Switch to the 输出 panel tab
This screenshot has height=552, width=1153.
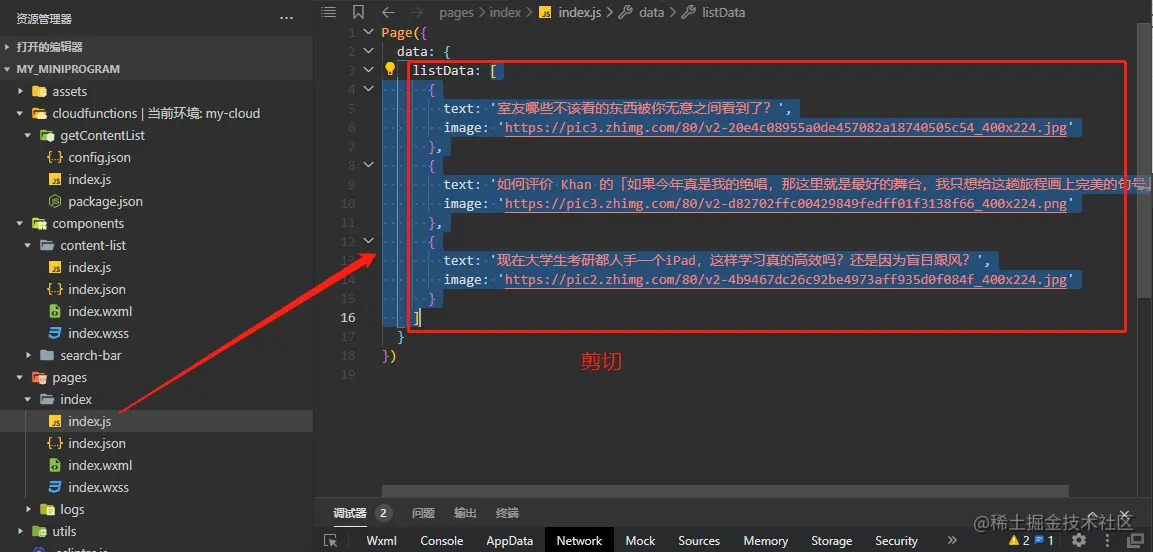pos(465,513)
